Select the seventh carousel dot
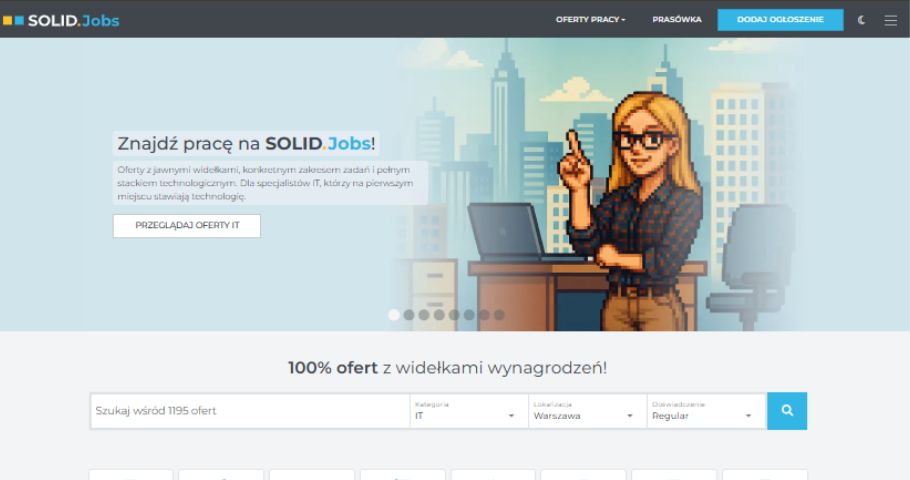Screen dimensions: 910x480 coord(484,315)
